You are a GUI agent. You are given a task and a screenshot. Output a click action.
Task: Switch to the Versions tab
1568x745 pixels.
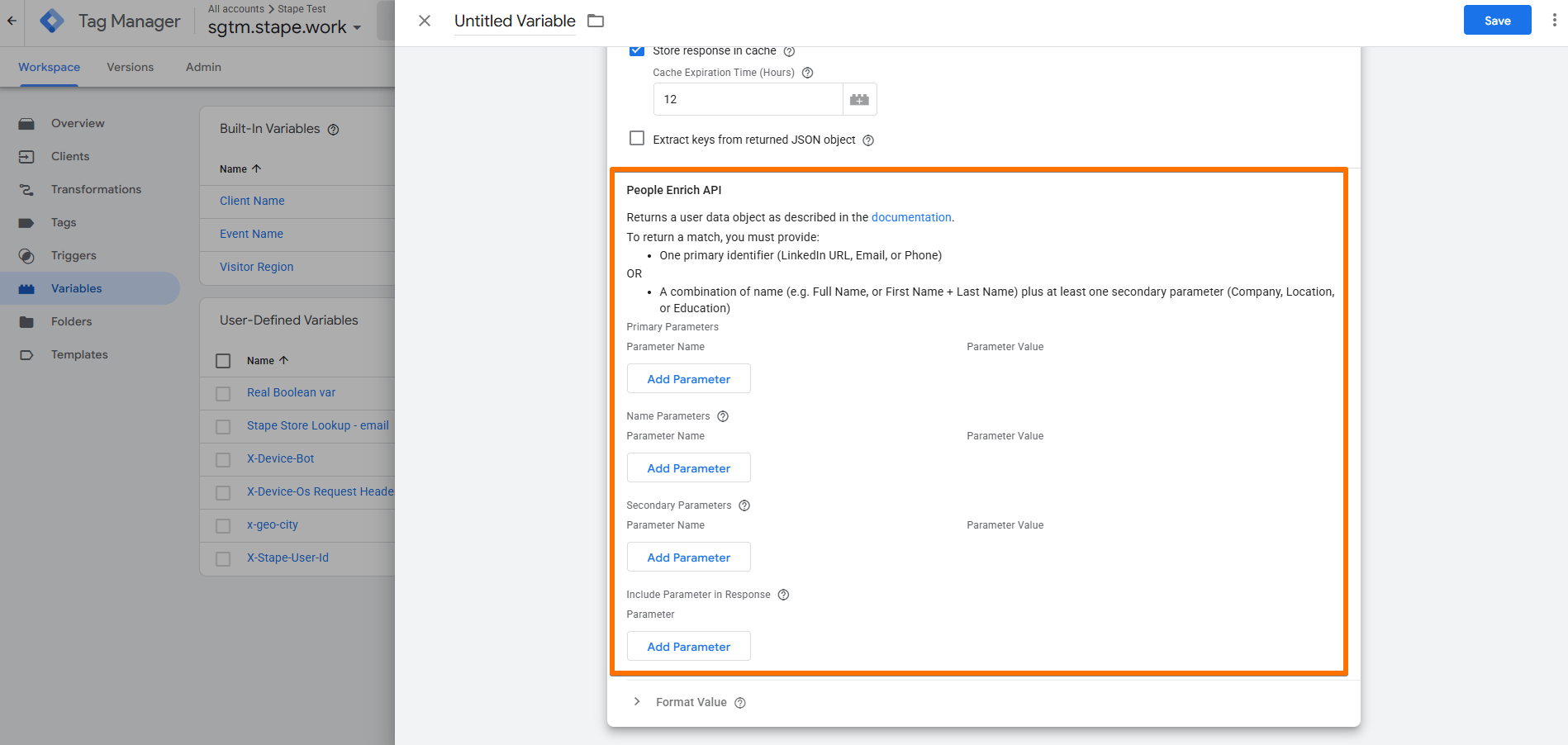(131, 67)
